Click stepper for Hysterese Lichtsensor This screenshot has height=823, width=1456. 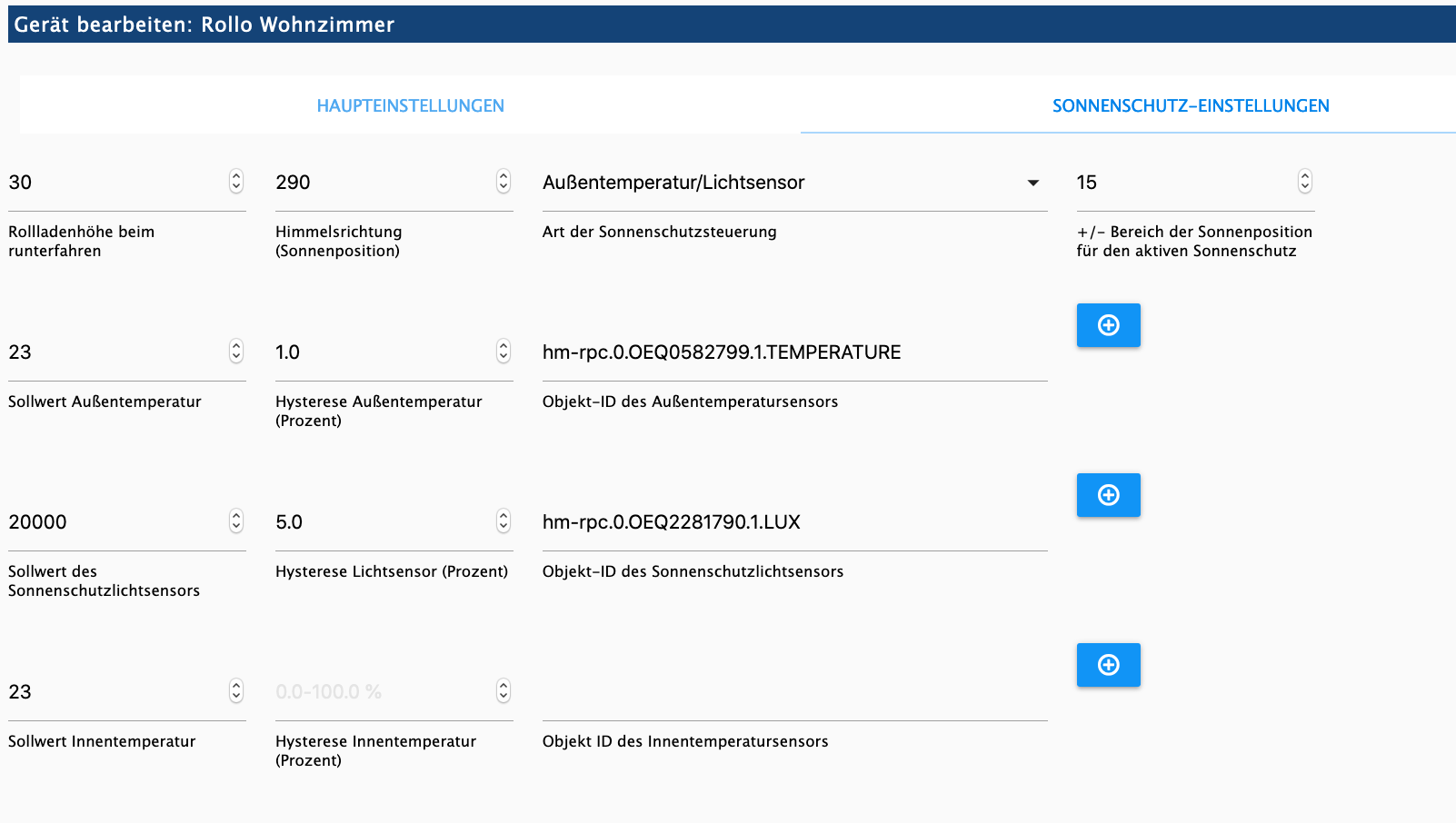504,521
